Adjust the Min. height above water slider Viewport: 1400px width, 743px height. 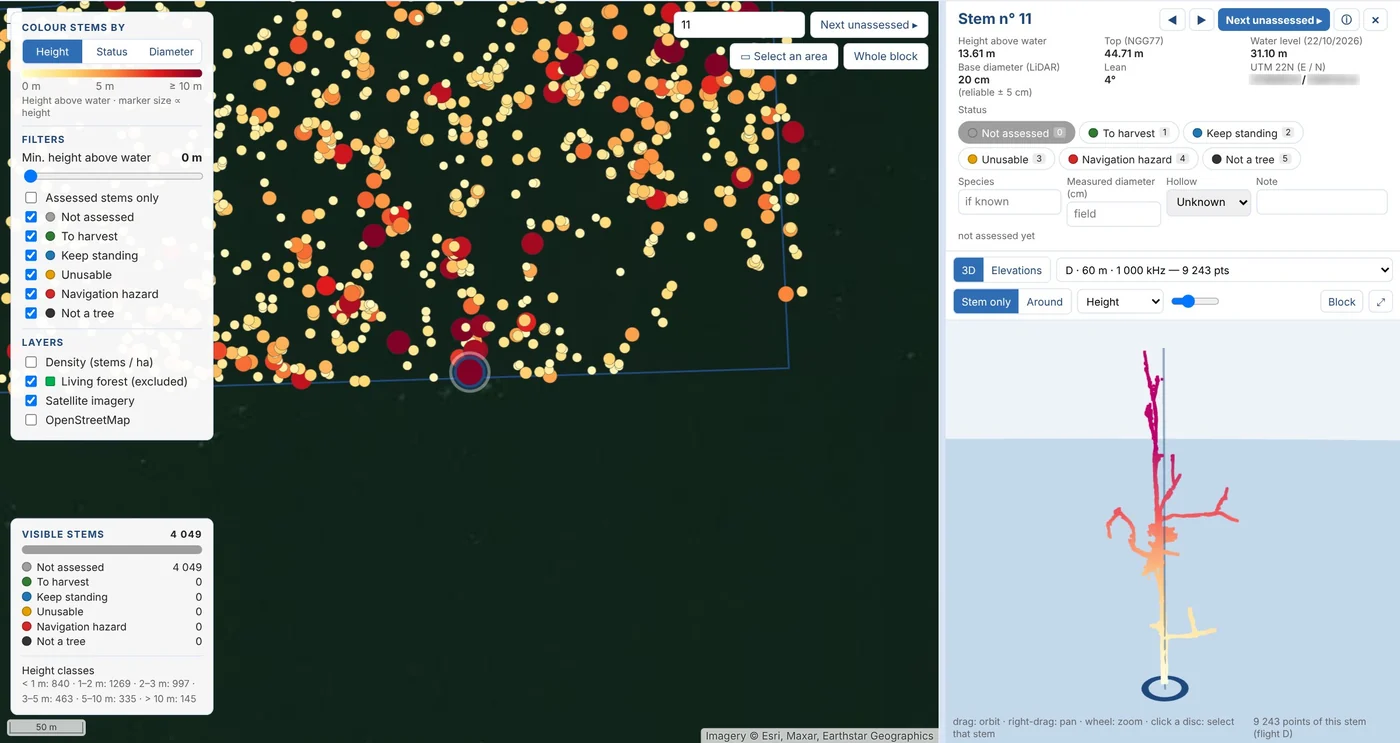[x=112, y=176]
